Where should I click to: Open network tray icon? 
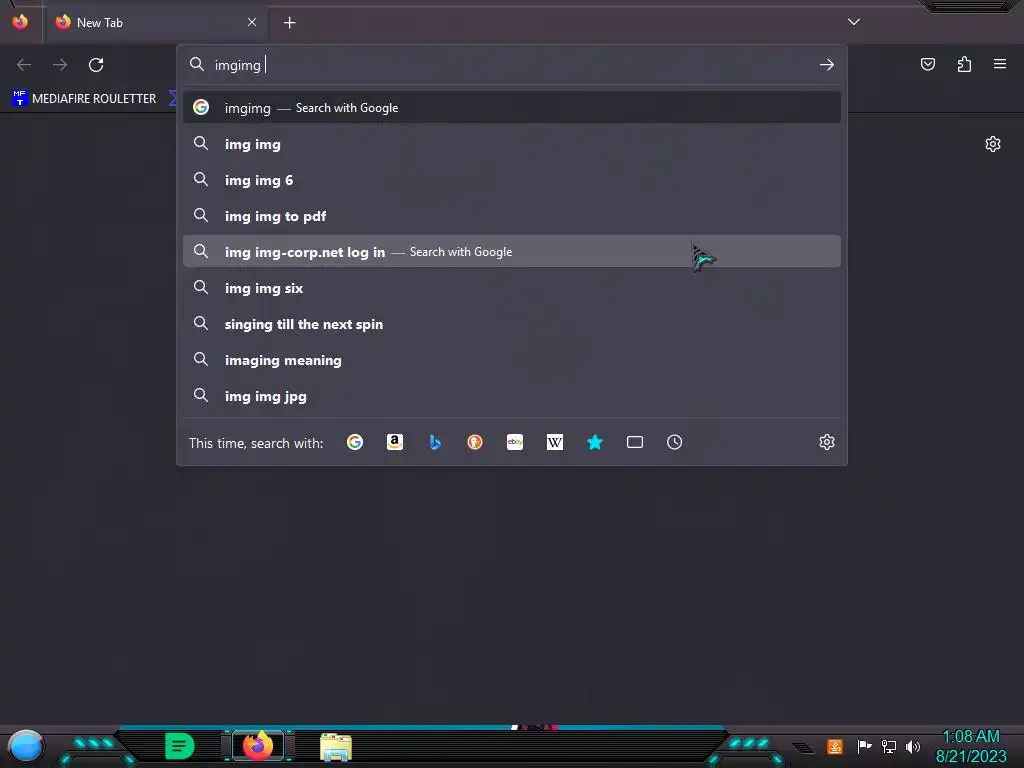889,746
